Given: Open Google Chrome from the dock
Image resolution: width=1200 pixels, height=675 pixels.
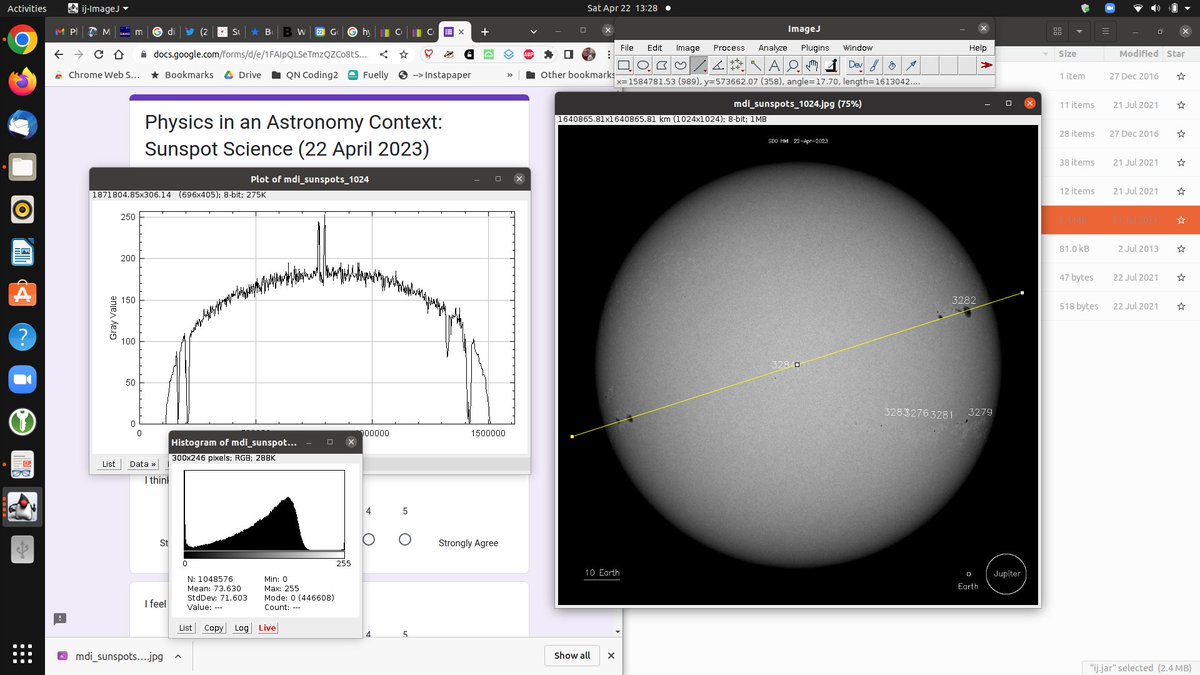Looking at the screenshot, I should point(23,41).
